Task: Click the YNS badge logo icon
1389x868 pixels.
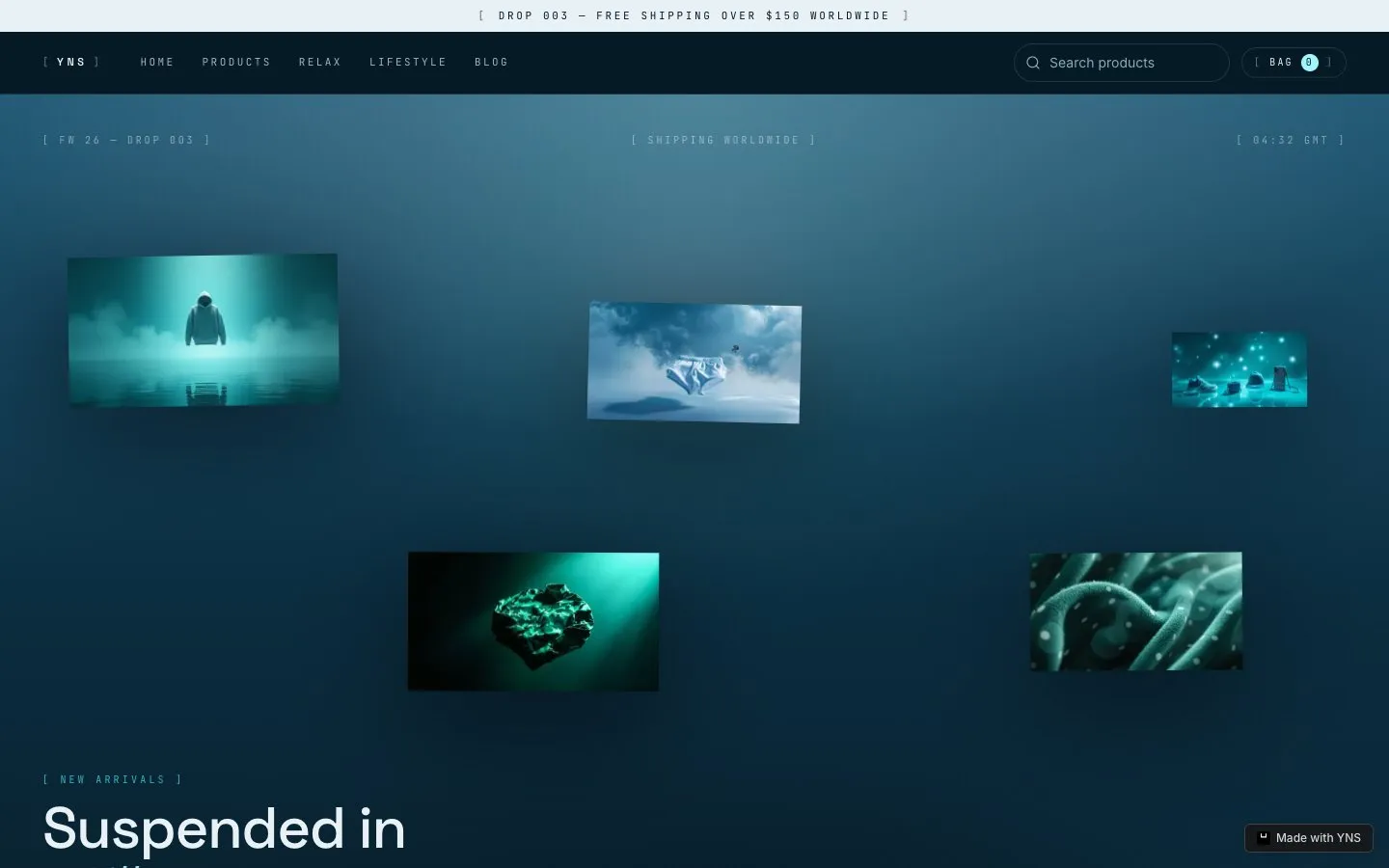Action: point(1264,837)
